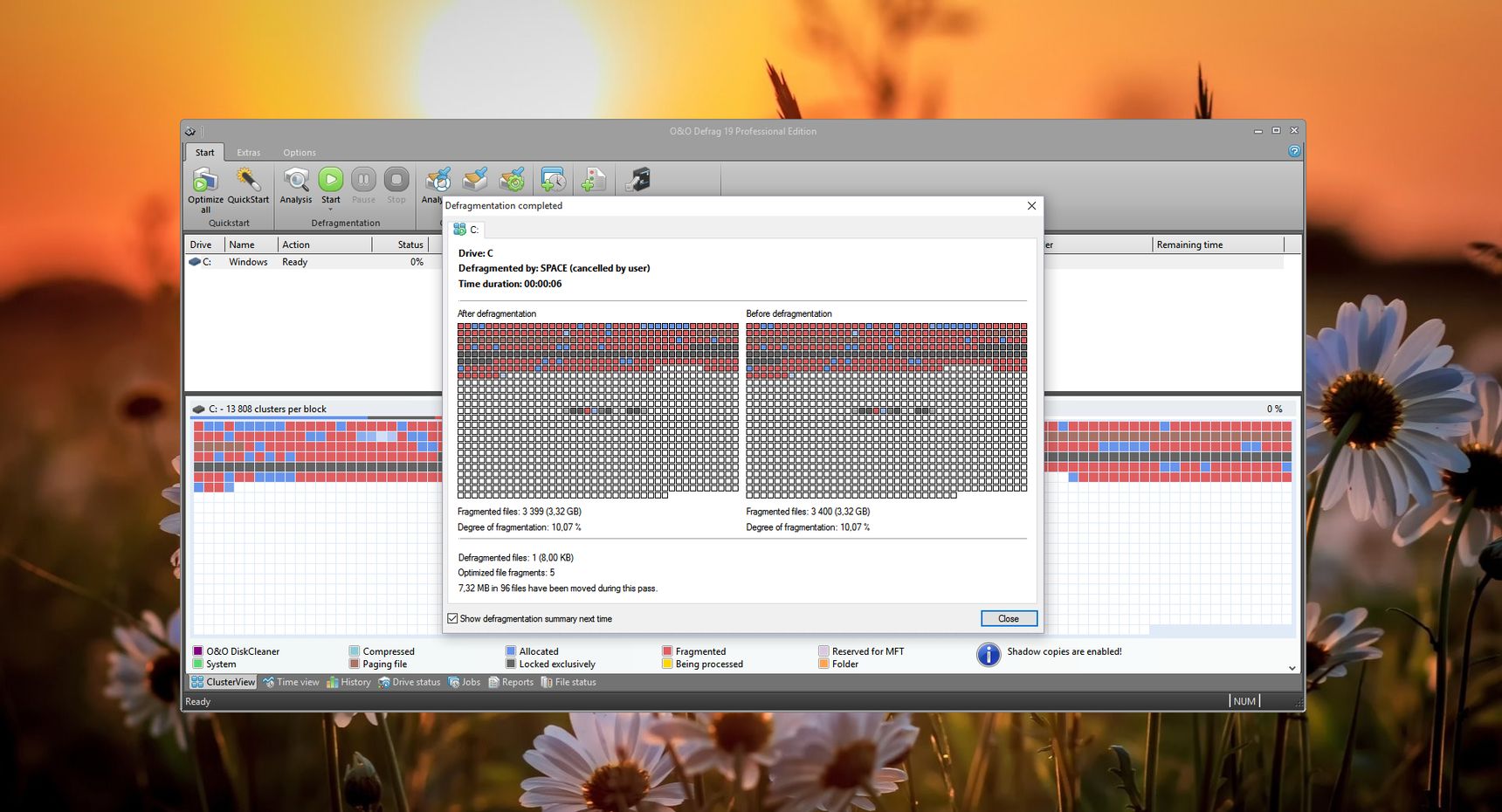Select the Windows drive name in list
Screen dimensions: 1502x812
[x=248, y=262]
